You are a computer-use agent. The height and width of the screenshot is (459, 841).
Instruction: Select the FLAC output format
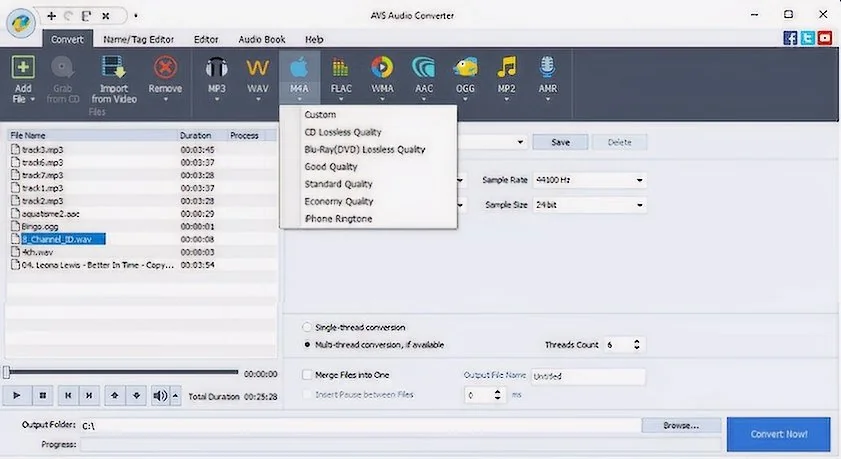click(341, 75)
